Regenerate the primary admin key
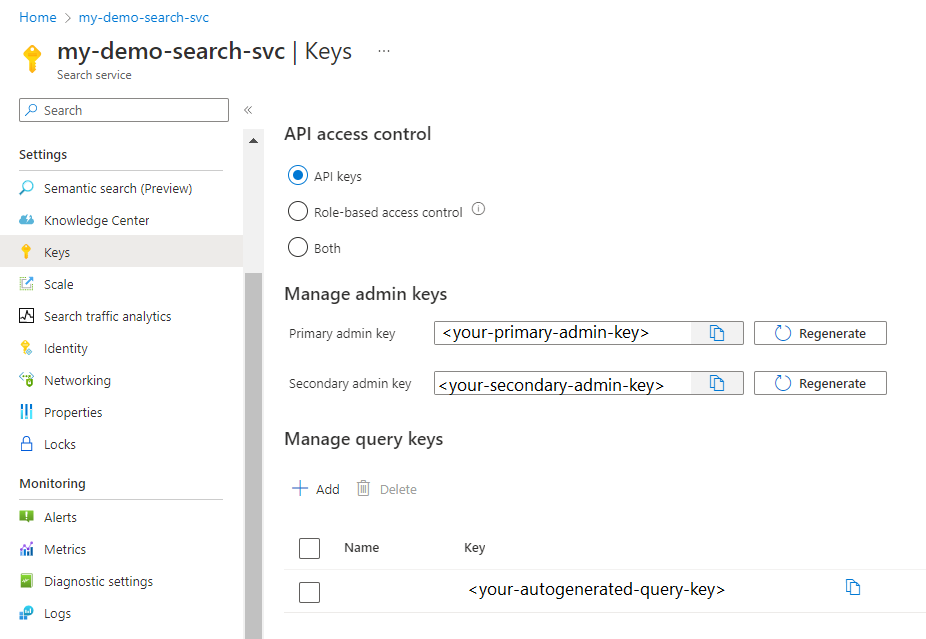926x639 pixels. [819, 333]
